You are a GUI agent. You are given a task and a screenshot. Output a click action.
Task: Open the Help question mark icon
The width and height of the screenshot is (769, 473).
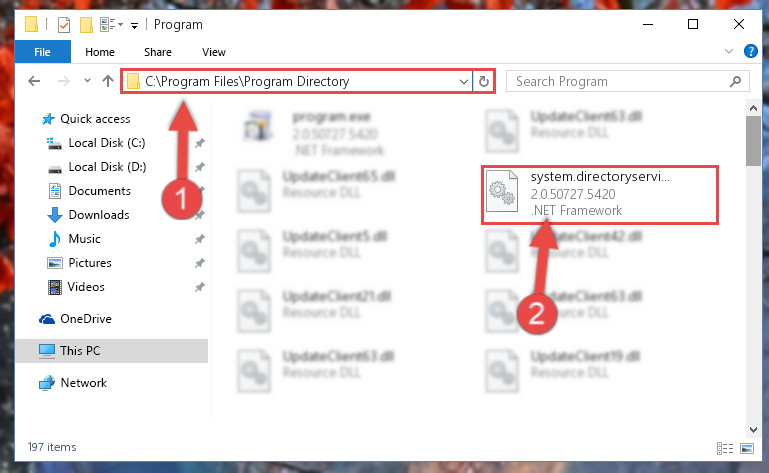click(x=750, y=51)
